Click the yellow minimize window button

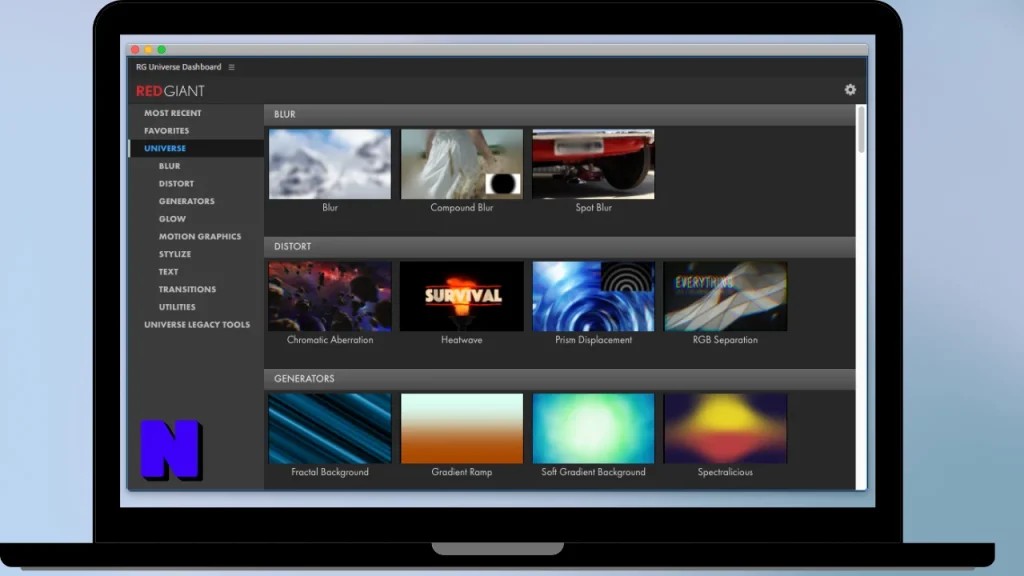(148, 50)
